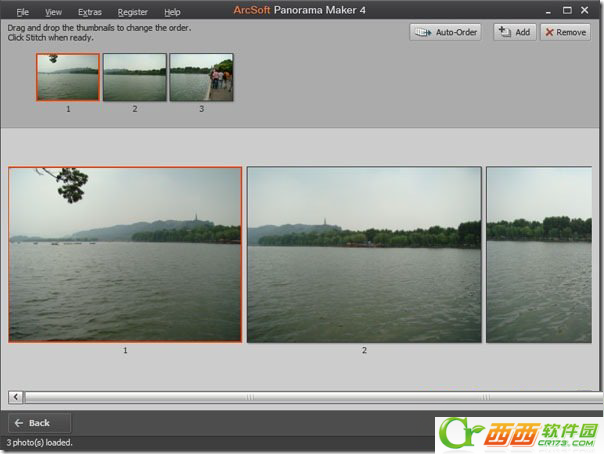The image size is (604, 454).
Task: Select thumbnail 1 in the top strip
Action: click(x=68, y=77)
